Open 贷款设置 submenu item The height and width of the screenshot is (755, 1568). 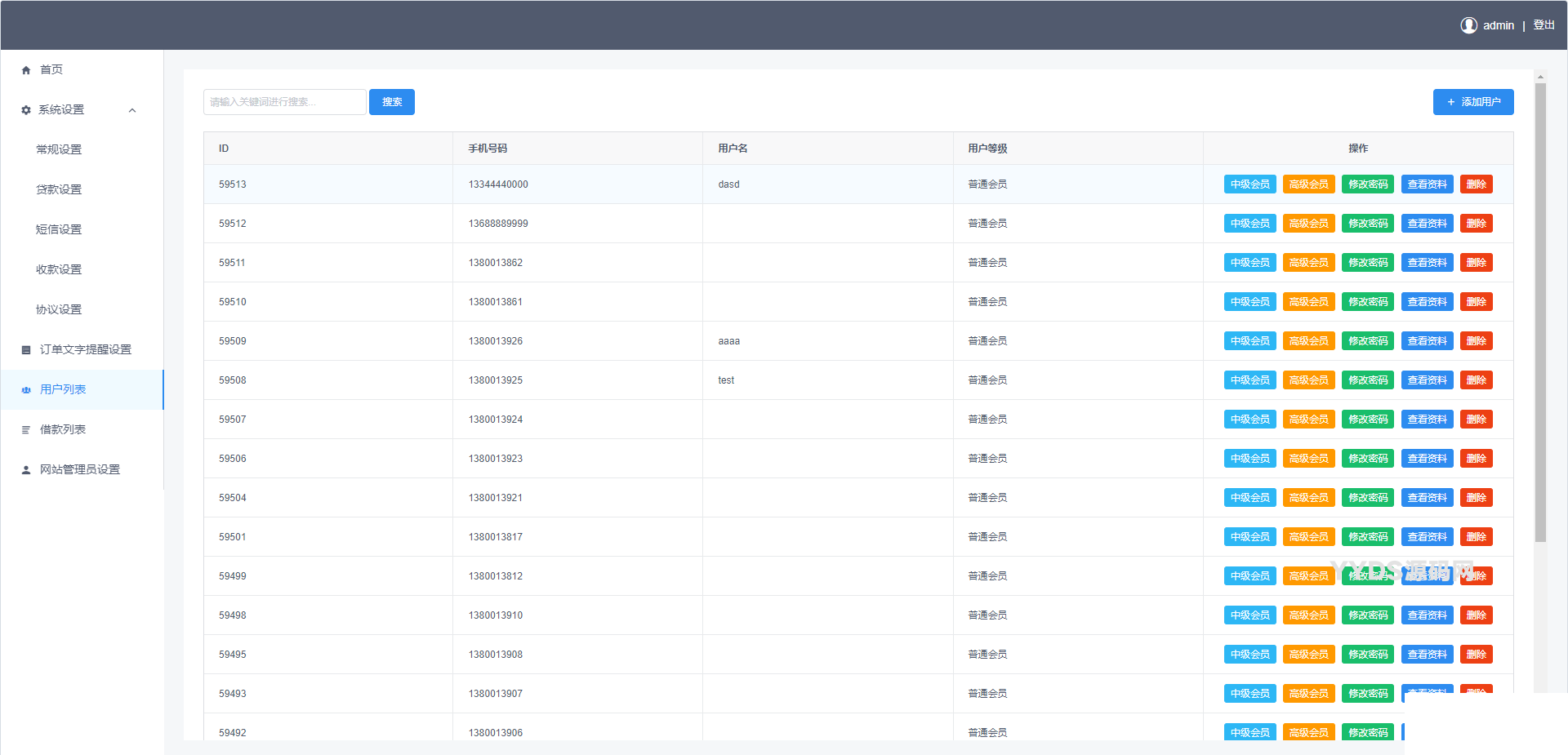pyautogui.click(x=59, y=189)
